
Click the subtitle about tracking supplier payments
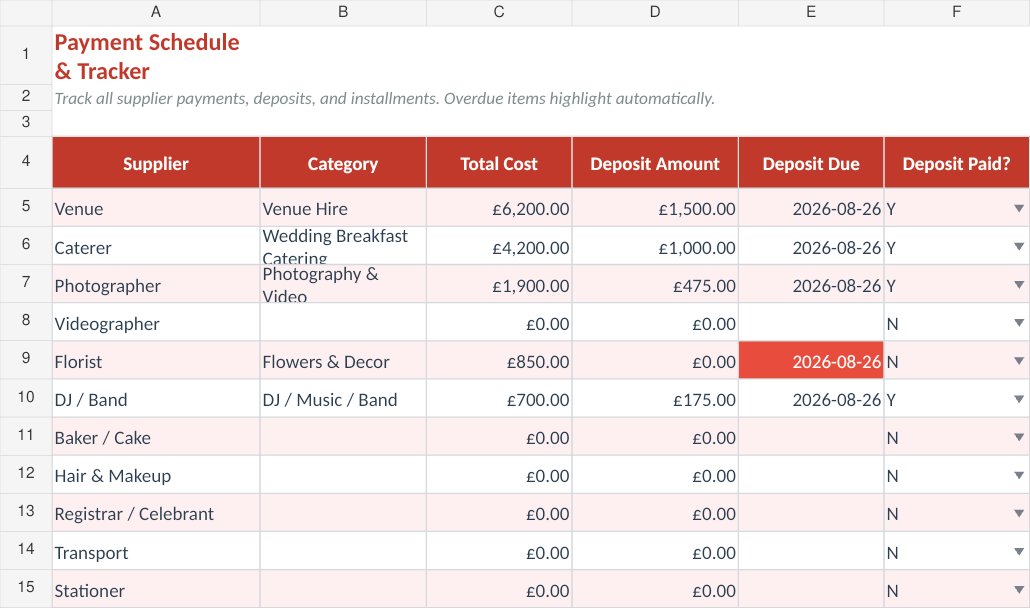[384, 98]
